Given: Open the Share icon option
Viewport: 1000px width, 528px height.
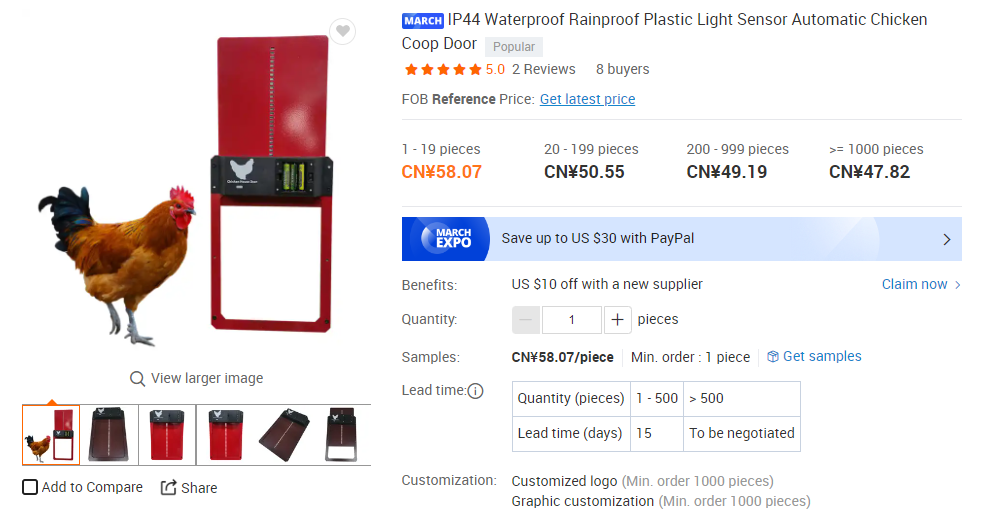Looking at the screenshot, I should click(168, 488).
